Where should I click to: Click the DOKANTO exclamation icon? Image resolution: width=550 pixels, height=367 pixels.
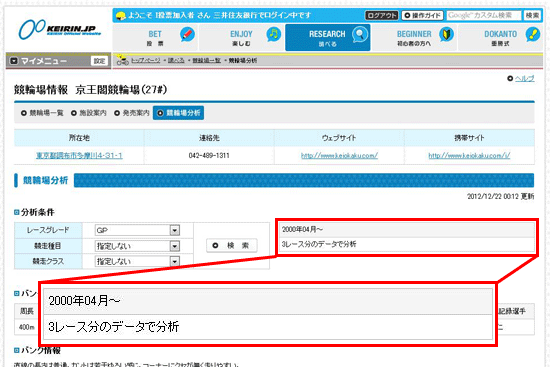[x=532, y=34]
